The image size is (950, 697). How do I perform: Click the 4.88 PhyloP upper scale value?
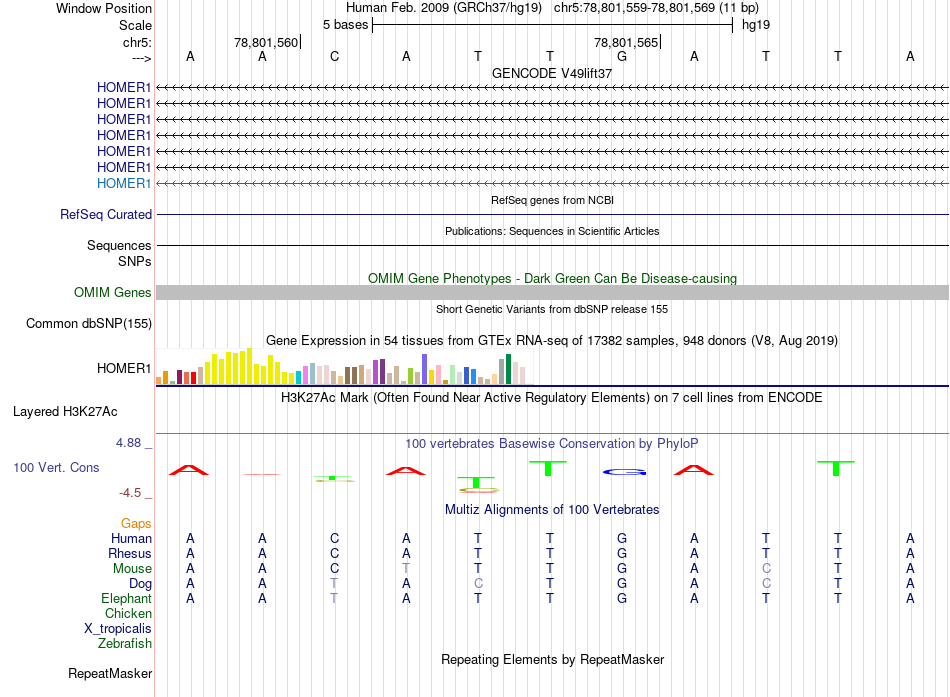(128, 443)
